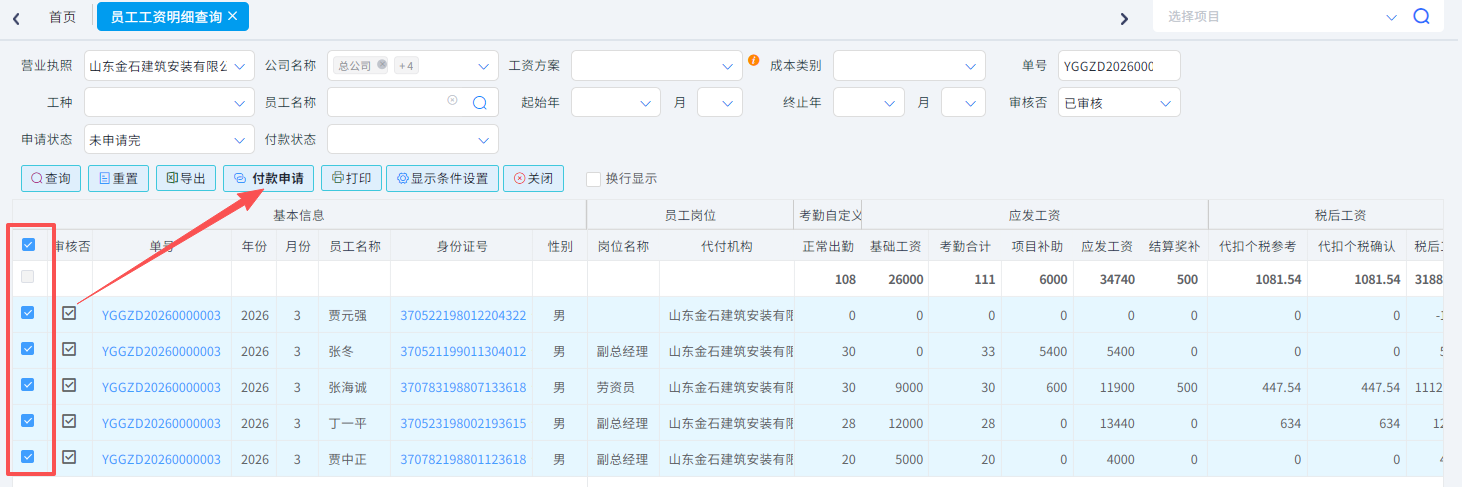Click 审核否 checkbox in 丁一平 row
The width and height of the screenshot is (1462, 487).
(69, 421)
